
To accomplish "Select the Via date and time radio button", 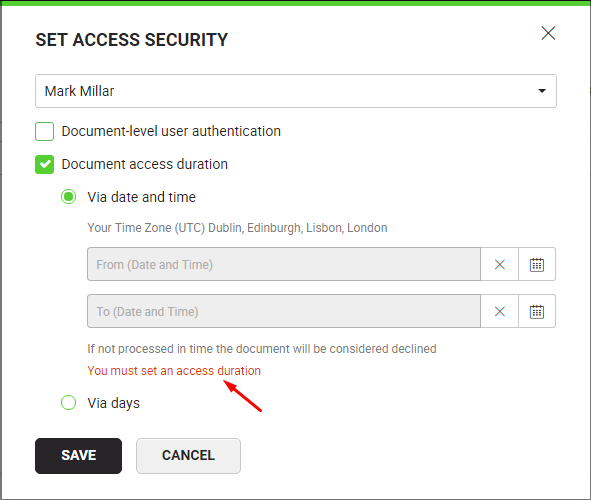I will [69, 197].
